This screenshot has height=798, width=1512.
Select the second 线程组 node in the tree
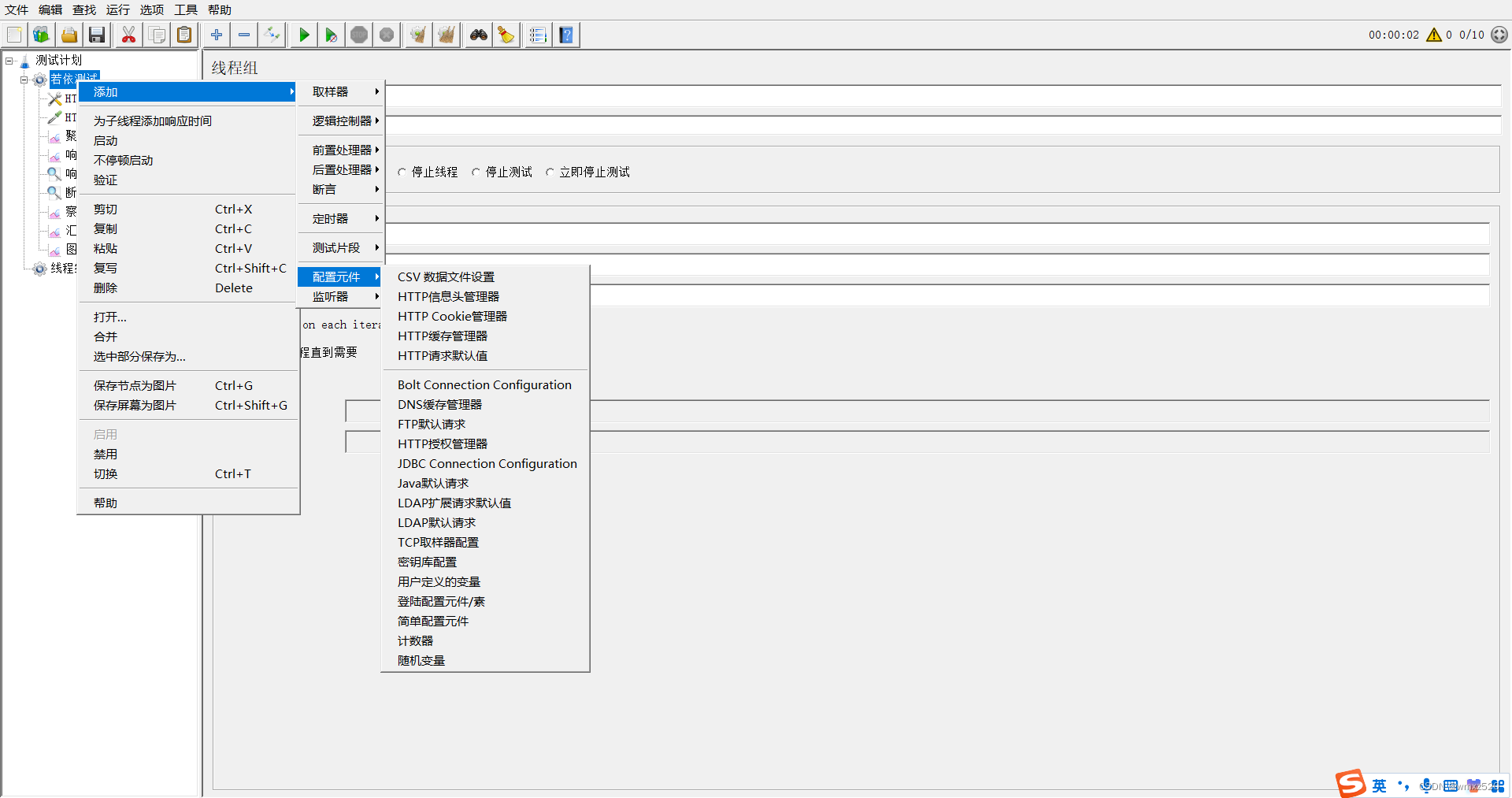point(64,269)
